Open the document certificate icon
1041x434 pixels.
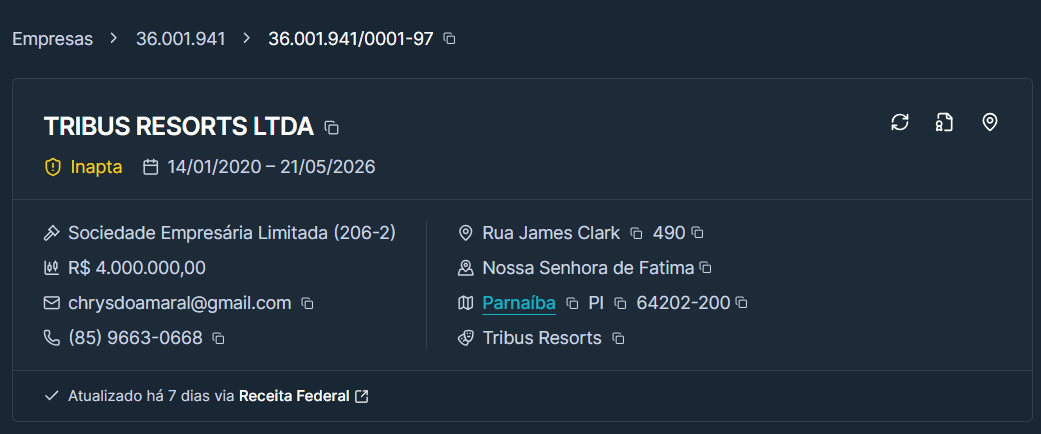point(944,122)
